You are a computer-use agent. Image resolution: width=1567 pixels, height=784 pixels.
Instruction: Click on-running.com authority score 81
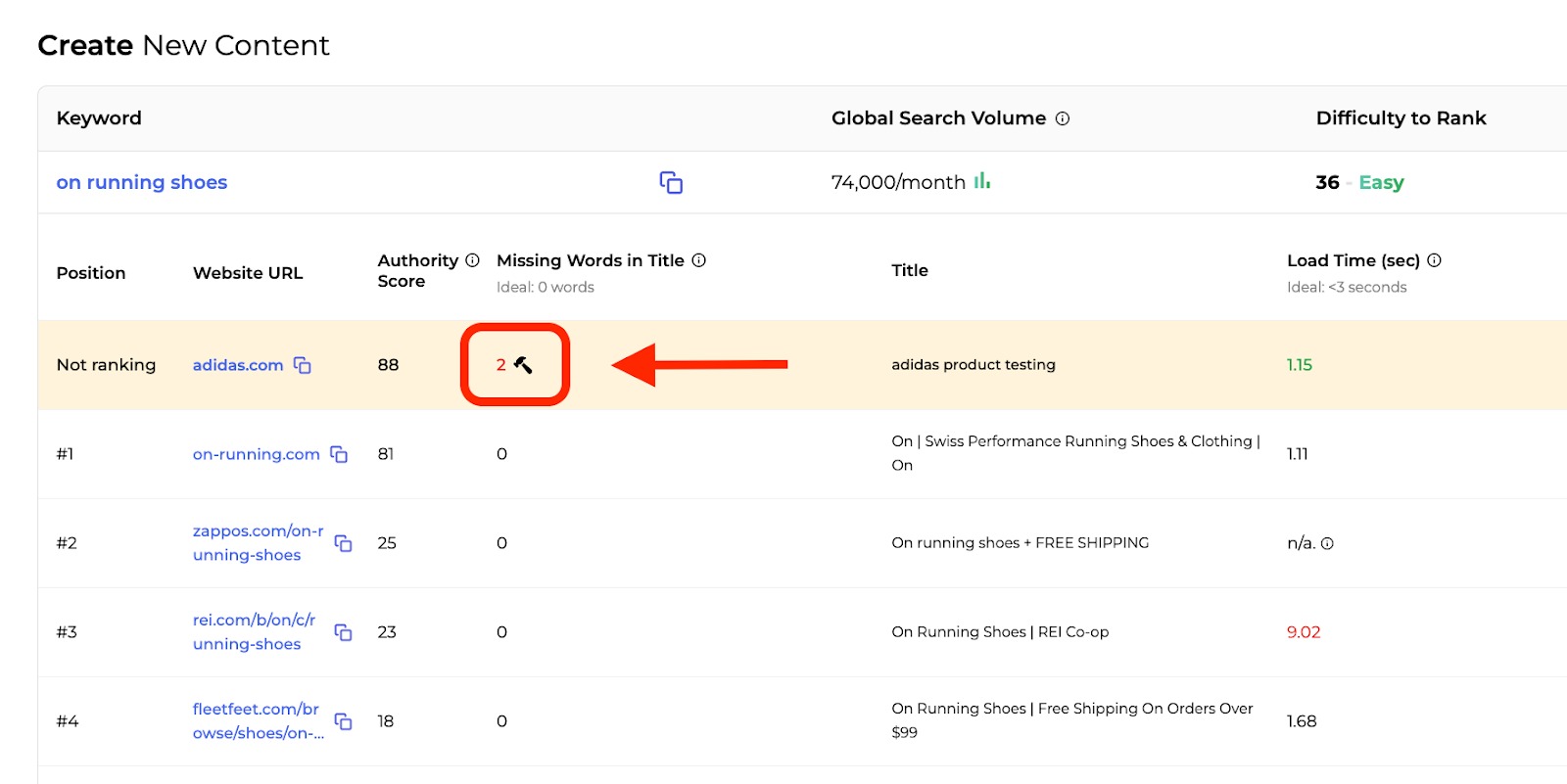[x=386, y=454]
